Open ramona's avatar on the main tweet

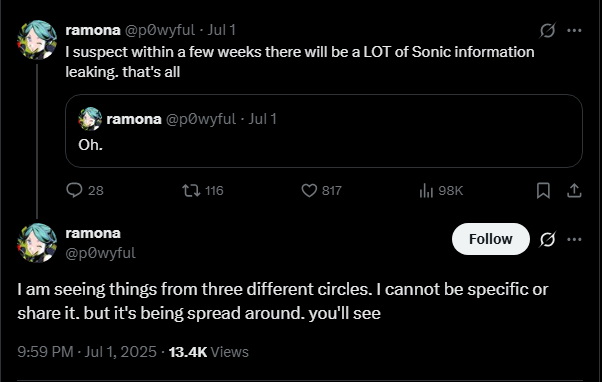37,243
